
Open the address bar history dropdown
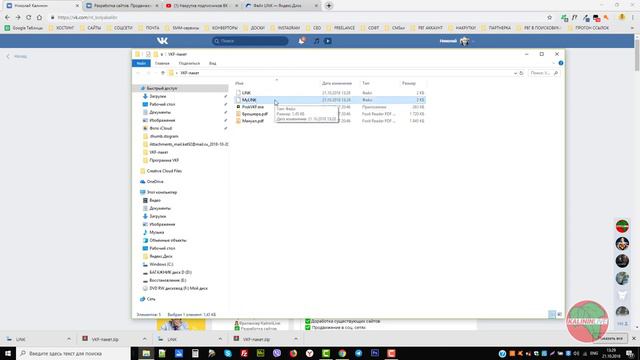click(515, 73)
